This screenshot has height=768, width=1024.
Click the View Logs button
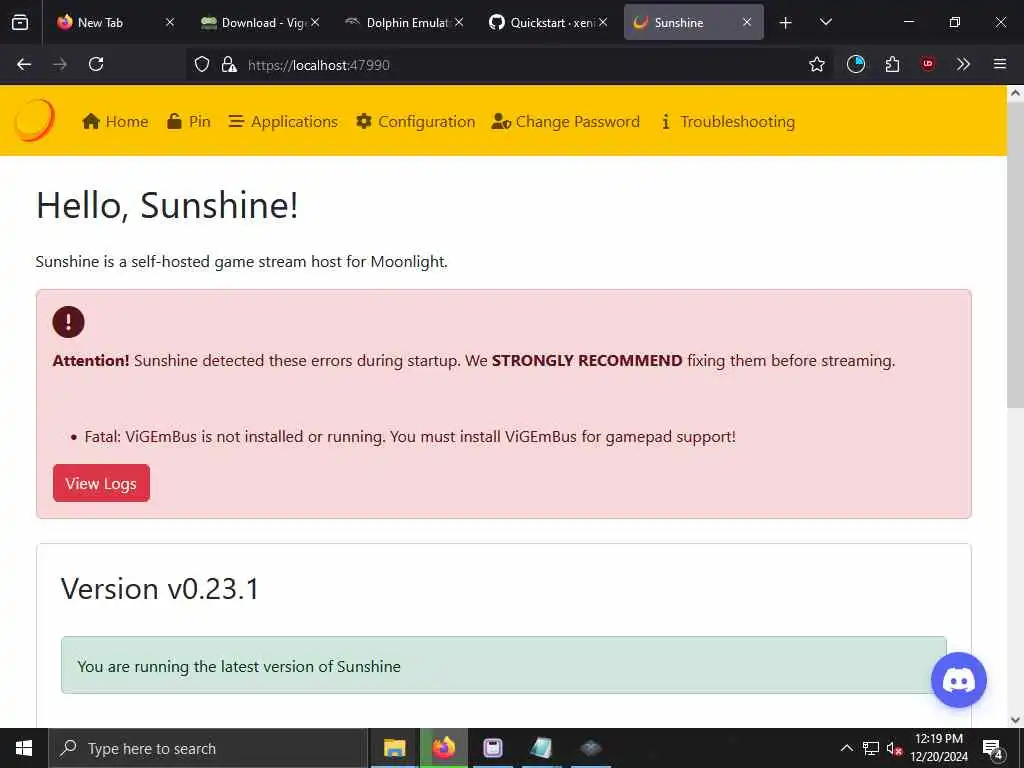point(101,483)
